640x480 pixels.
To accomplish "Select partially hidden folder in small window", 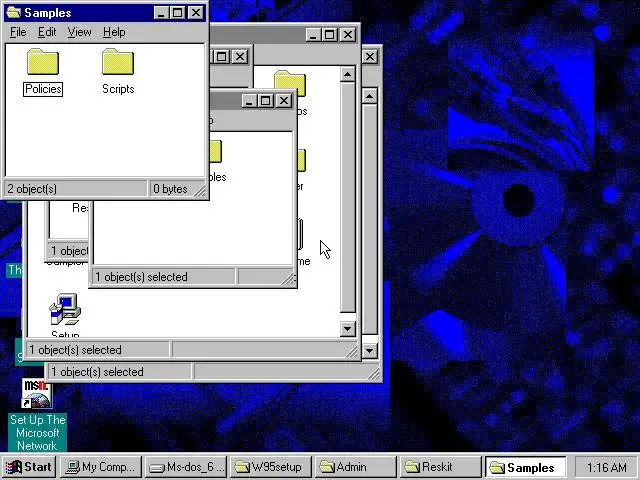I will pos(216,151).
